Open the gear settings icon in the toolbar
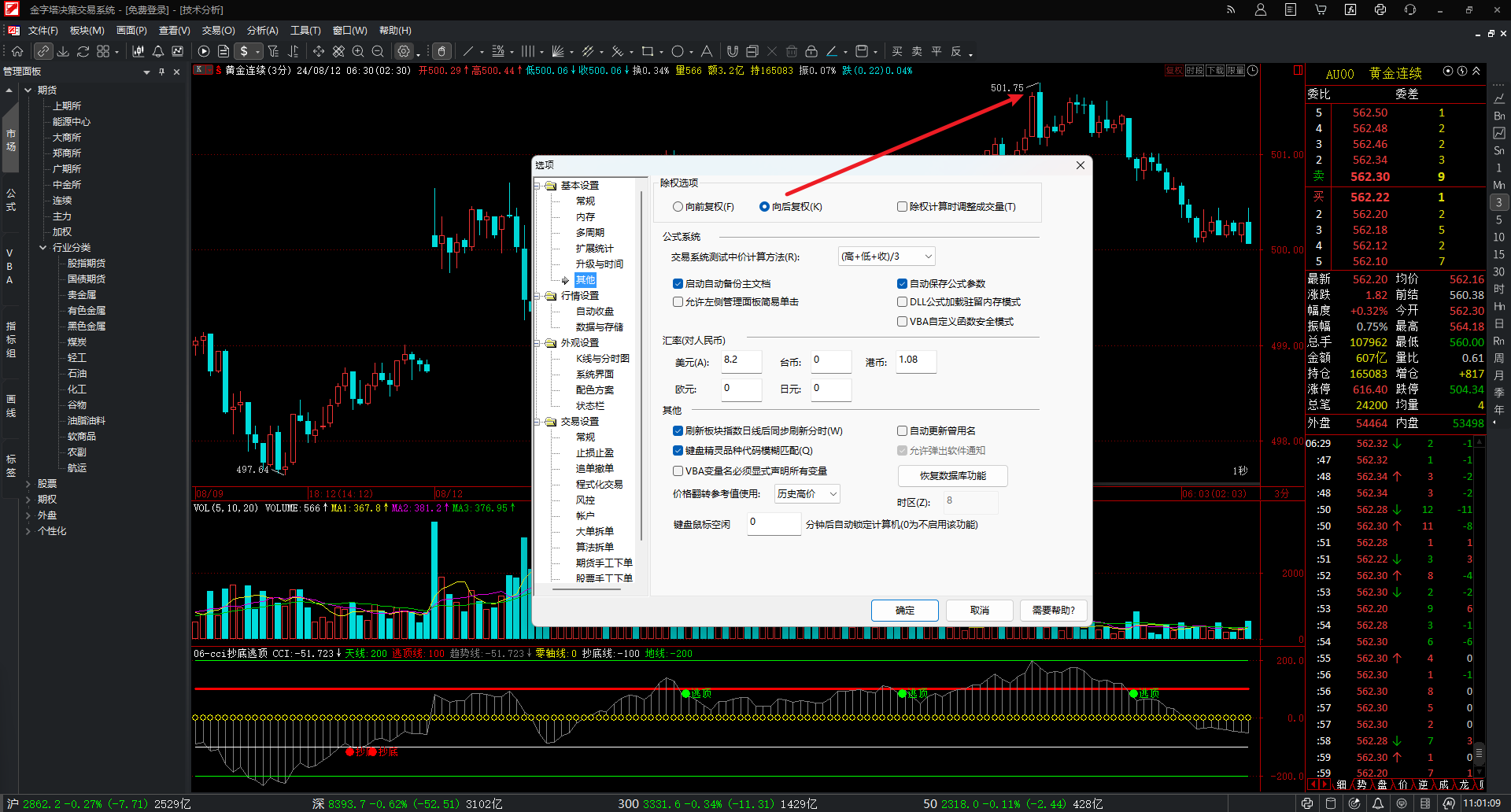 (404, 51)
